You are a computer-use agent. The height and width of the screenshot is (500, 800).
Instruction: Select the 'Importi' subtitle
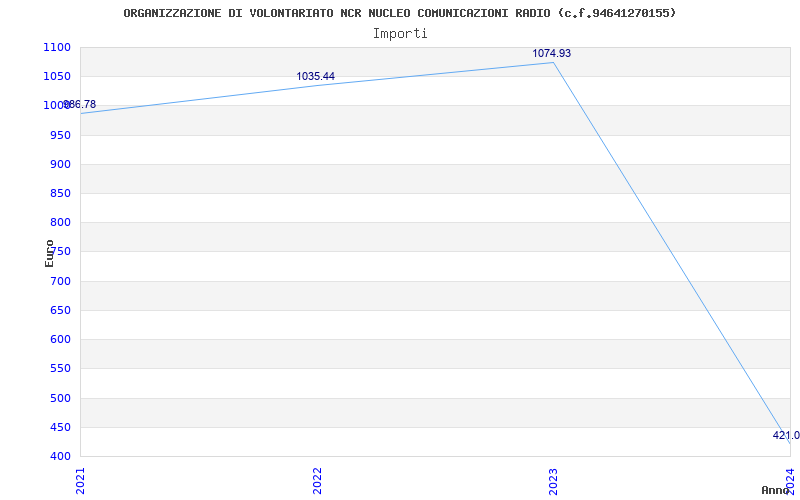click(400, 34)
